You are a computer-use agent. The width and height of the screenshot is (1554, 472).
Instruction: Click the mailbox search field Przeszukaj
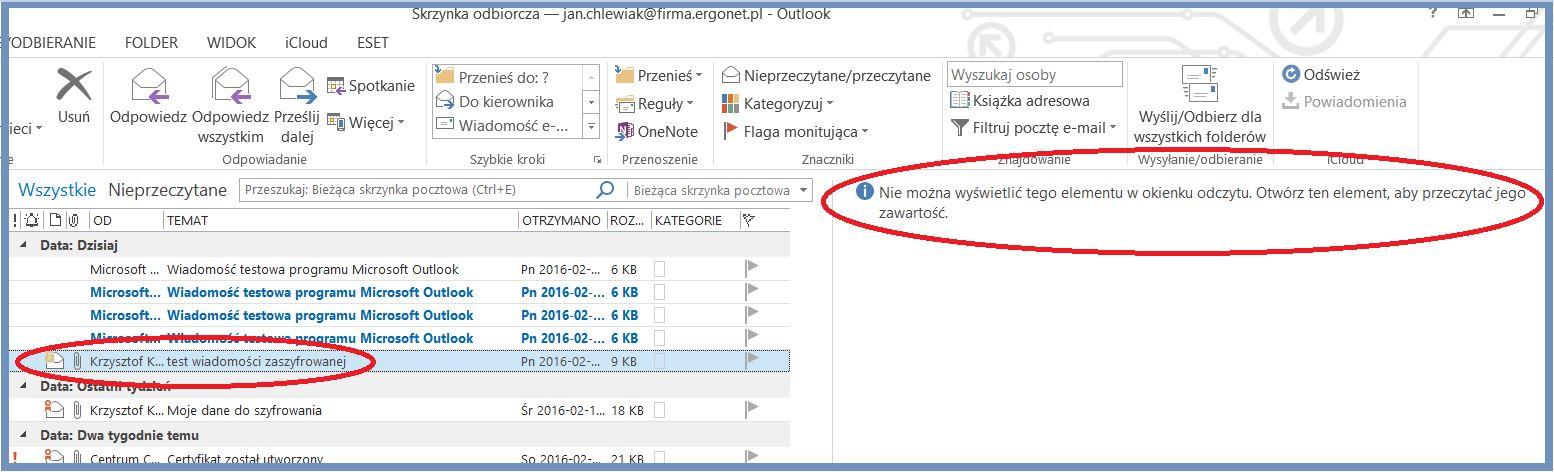coord(418,190)
